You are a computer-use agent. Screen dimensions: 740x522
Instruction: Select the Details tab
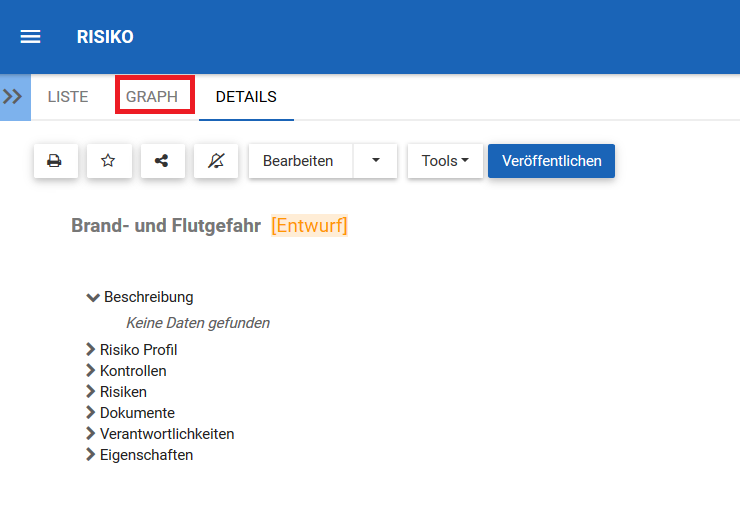[x=246, y=97]
